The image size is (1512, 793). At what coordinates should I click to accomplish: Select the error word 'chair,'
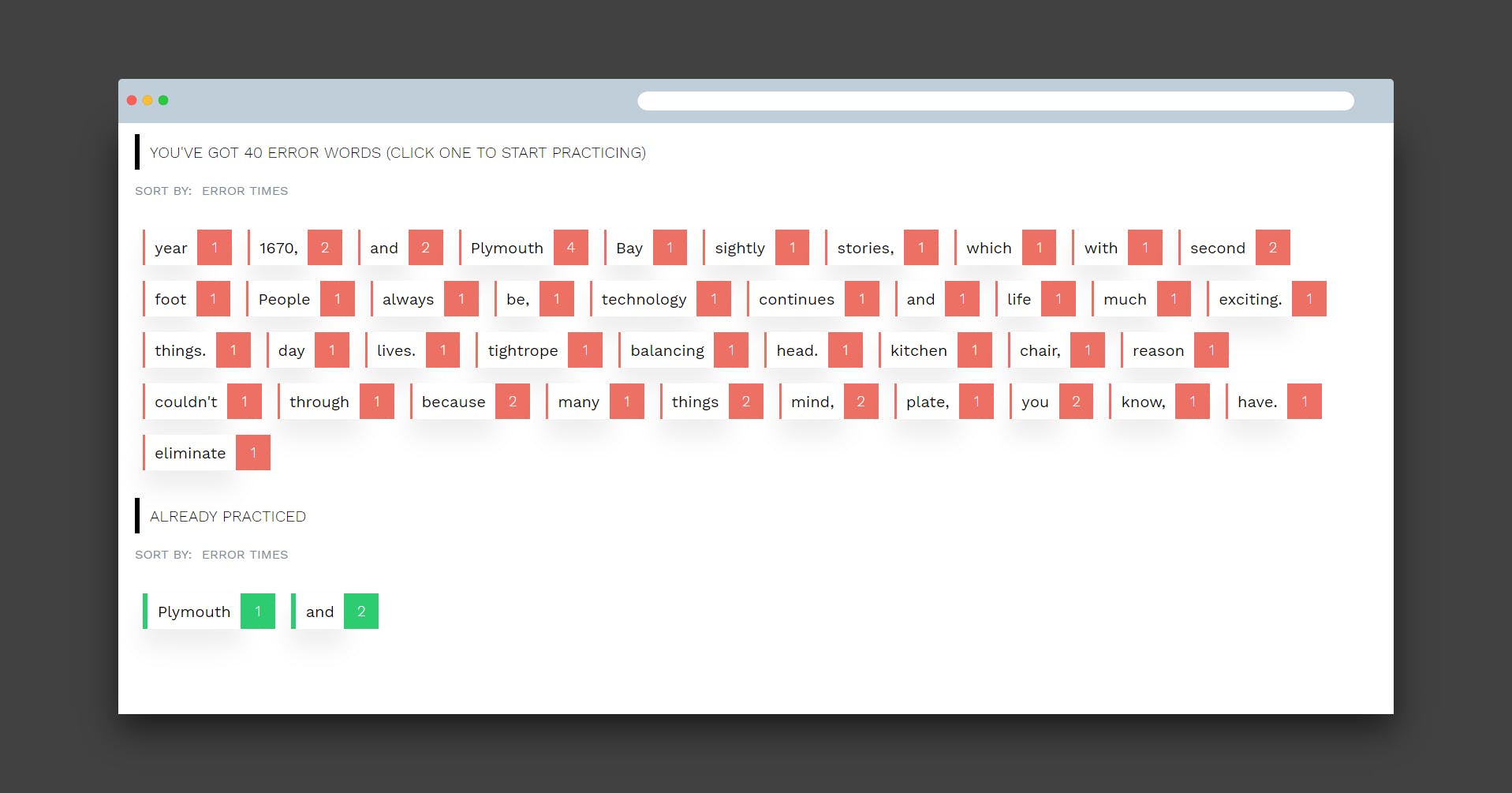(1056, 350)
